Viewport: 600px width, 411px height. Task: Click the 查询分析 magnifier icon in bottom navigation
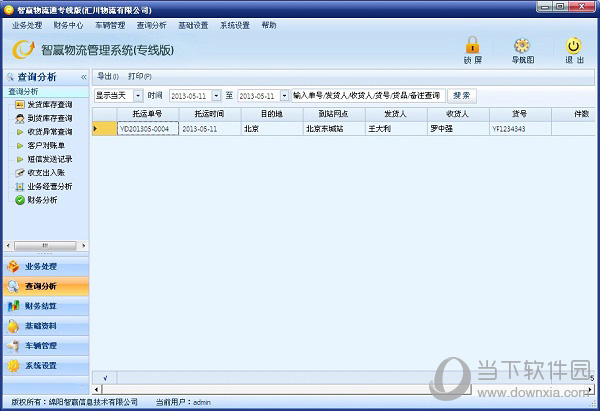[x=13, y=286]
